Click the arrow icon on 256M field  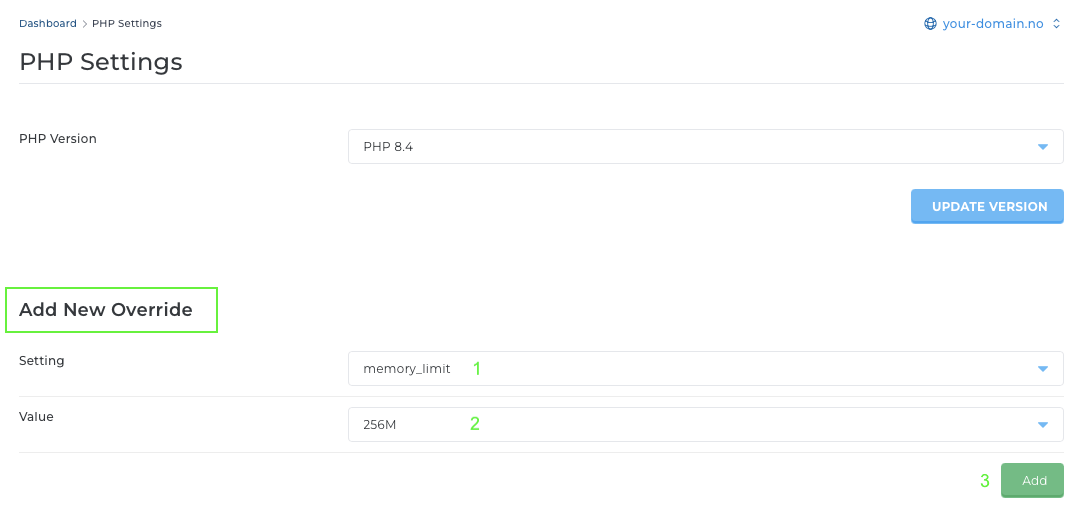1043,425
